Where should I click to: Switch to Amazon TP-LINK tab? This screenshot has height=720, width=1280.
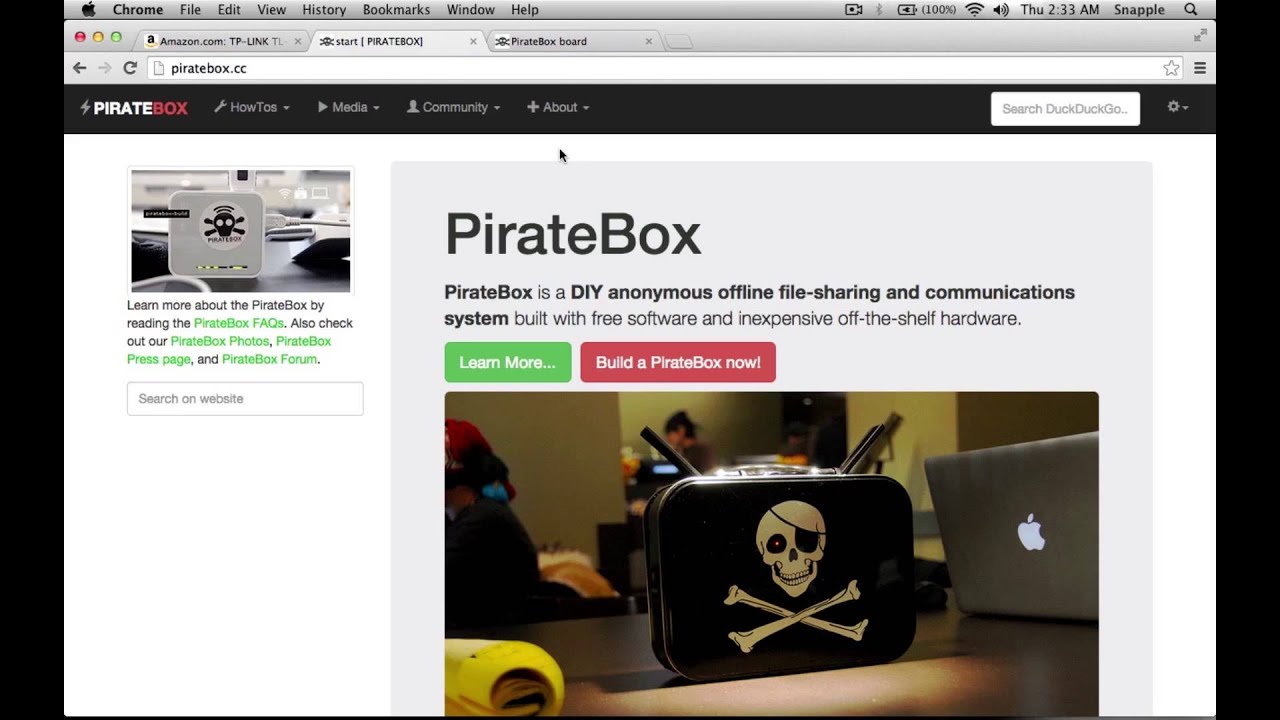[222, 41]
